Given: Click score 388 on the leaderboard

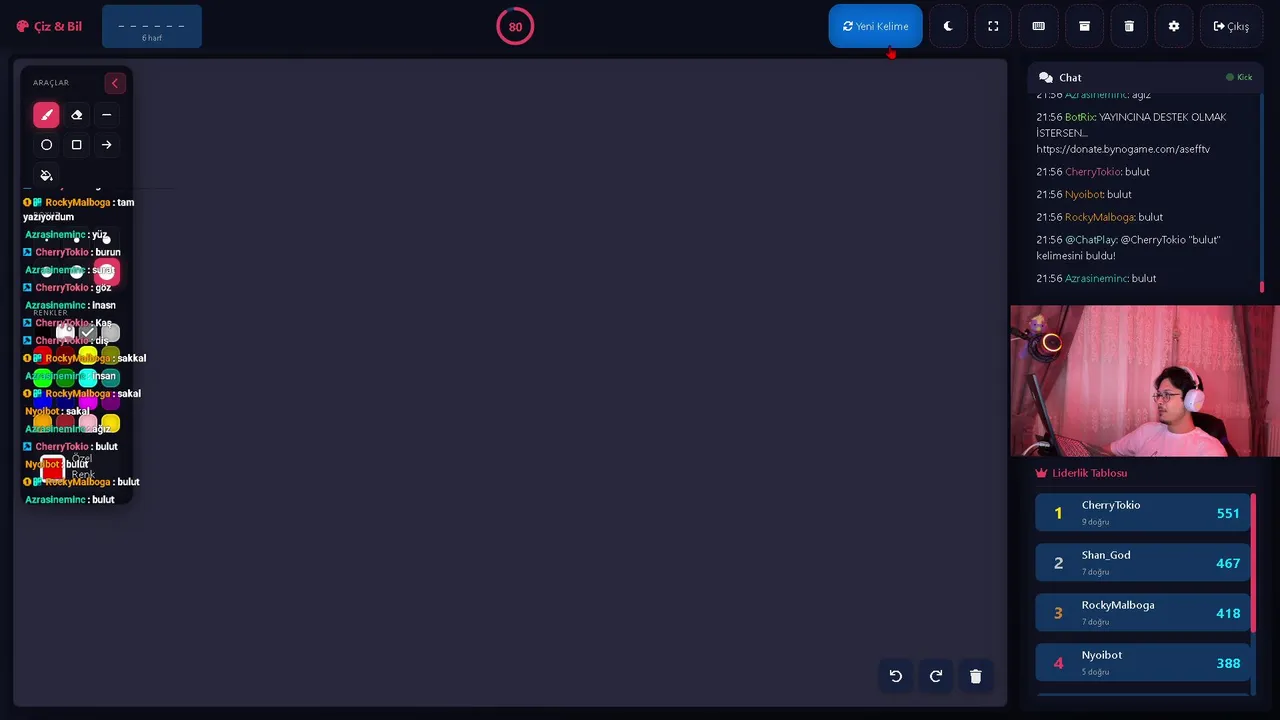Looking at the screenshot, I should pos(1228,663).
